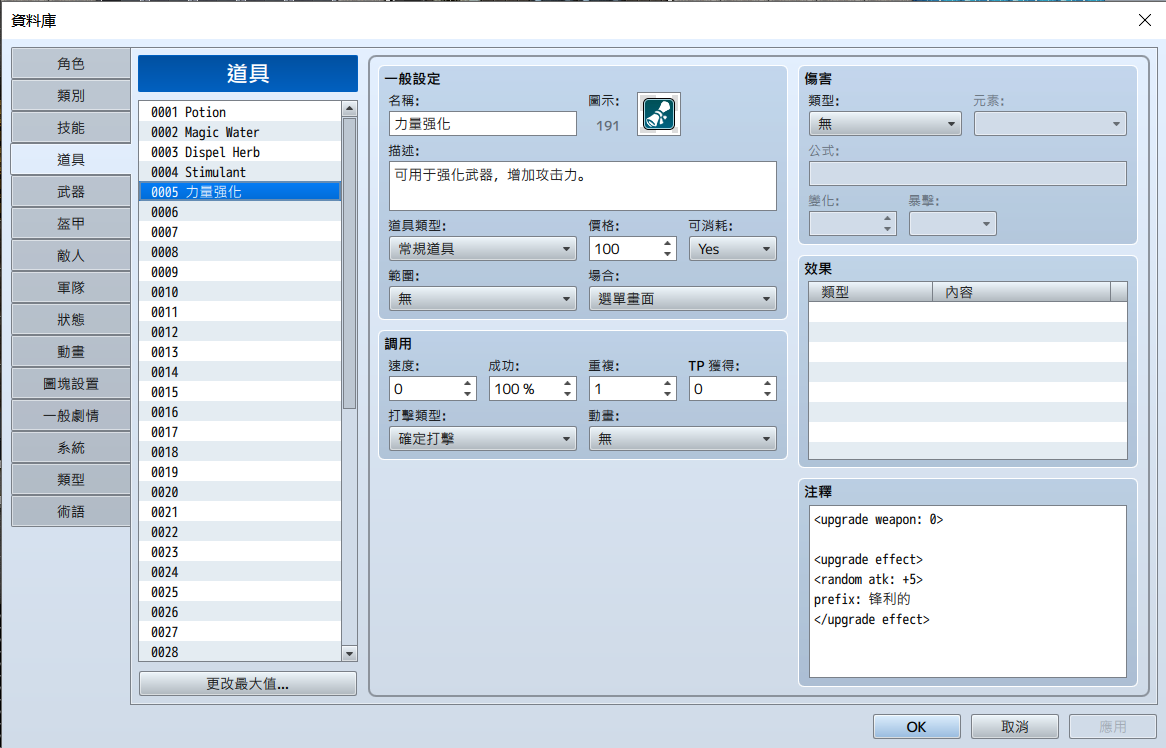Click the 成功 100% input field

(x=524, y=389)
